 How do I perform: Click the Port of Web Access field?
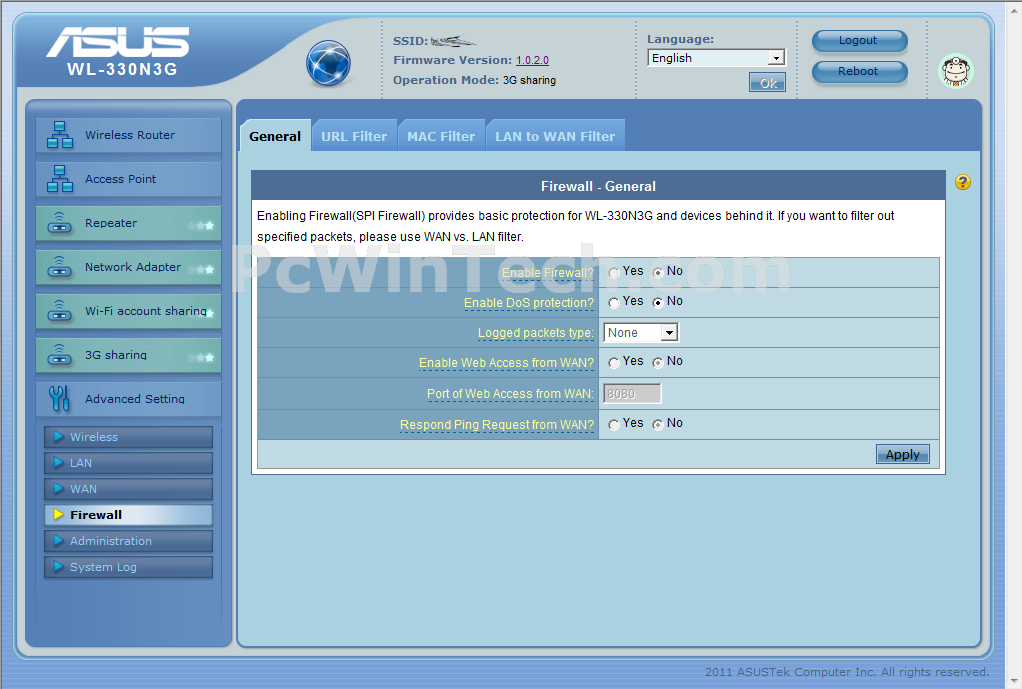[632, 394]
